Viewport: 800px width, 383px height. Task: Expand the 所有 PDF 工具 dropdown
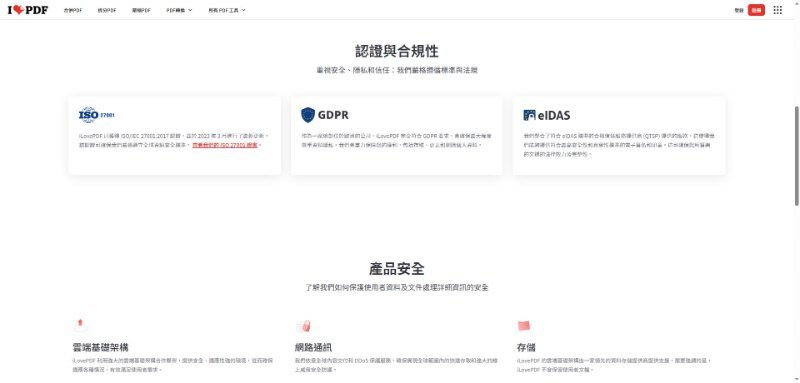(227, 10)
